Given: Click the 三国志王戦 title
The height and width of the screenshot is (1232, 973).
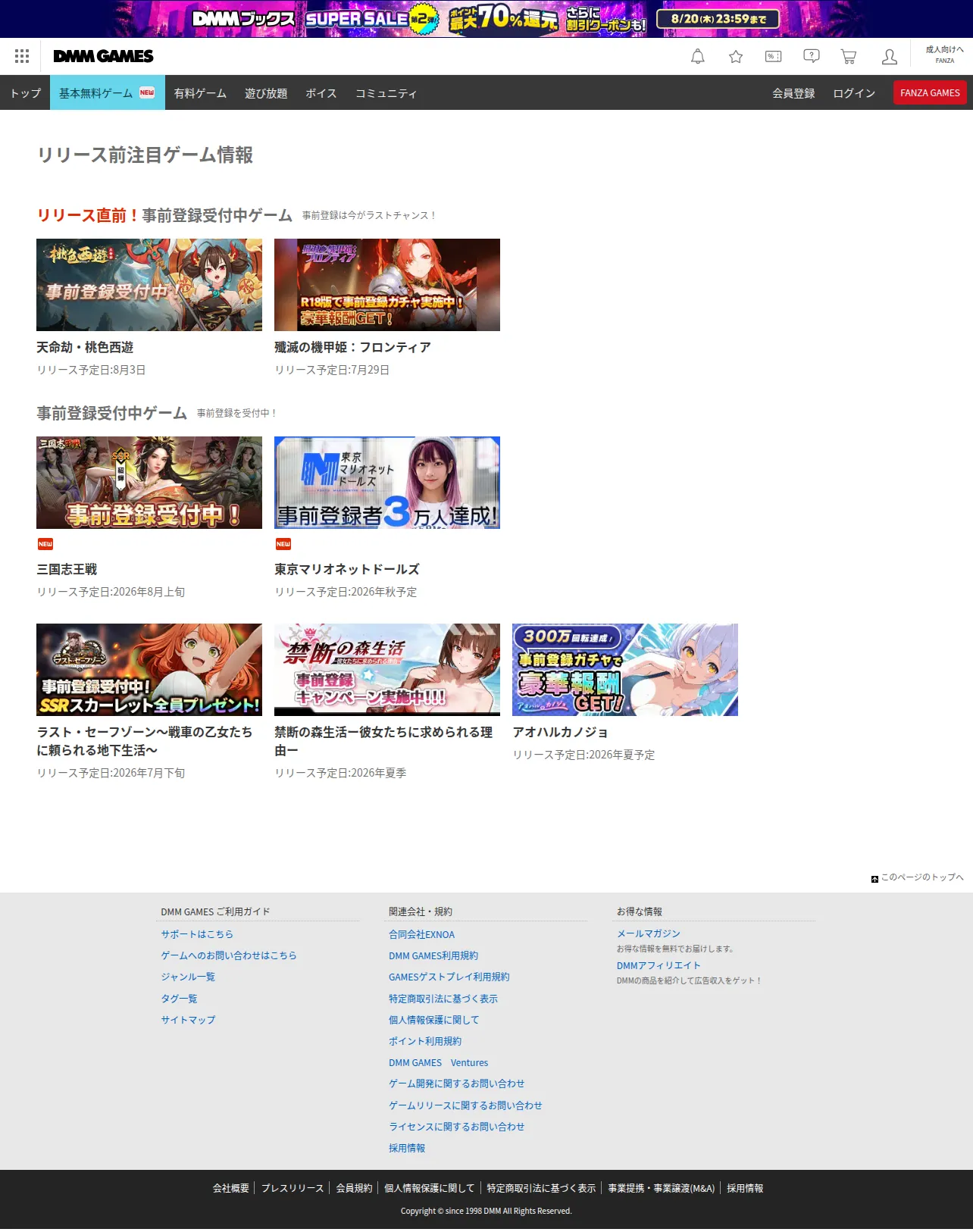Looking at the screenshot, I should coord(67,569).
